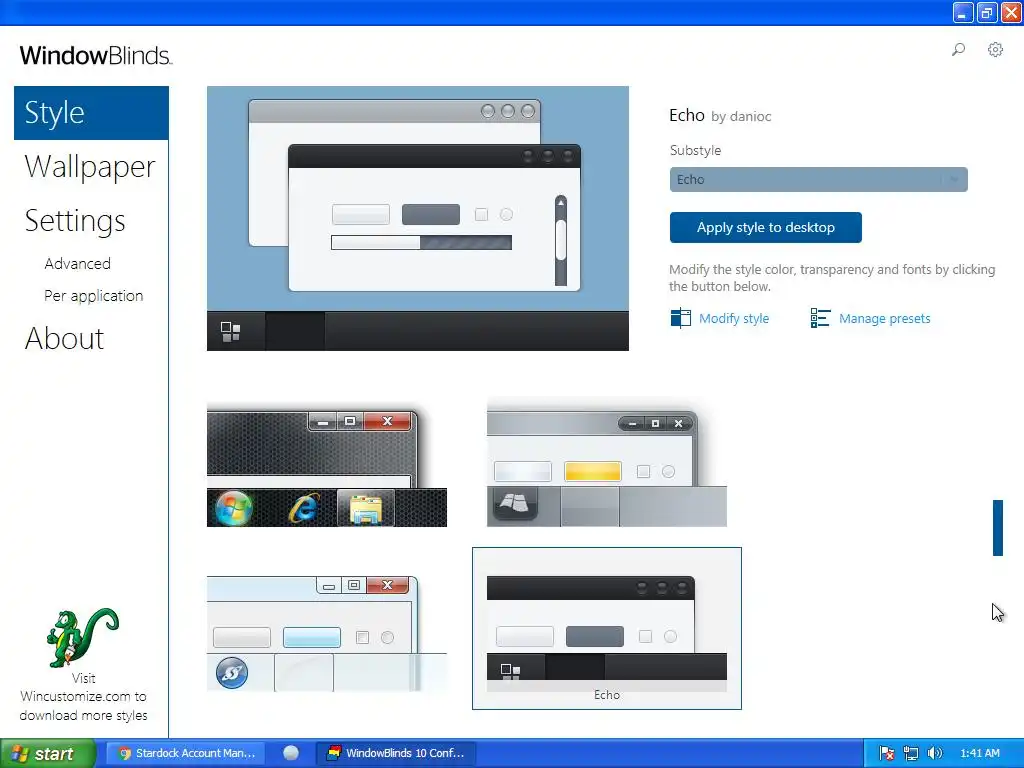Screen dimensions: 1024x768
Task: Click the Wincustomize gecko mascot
Action: coord(83,637)
